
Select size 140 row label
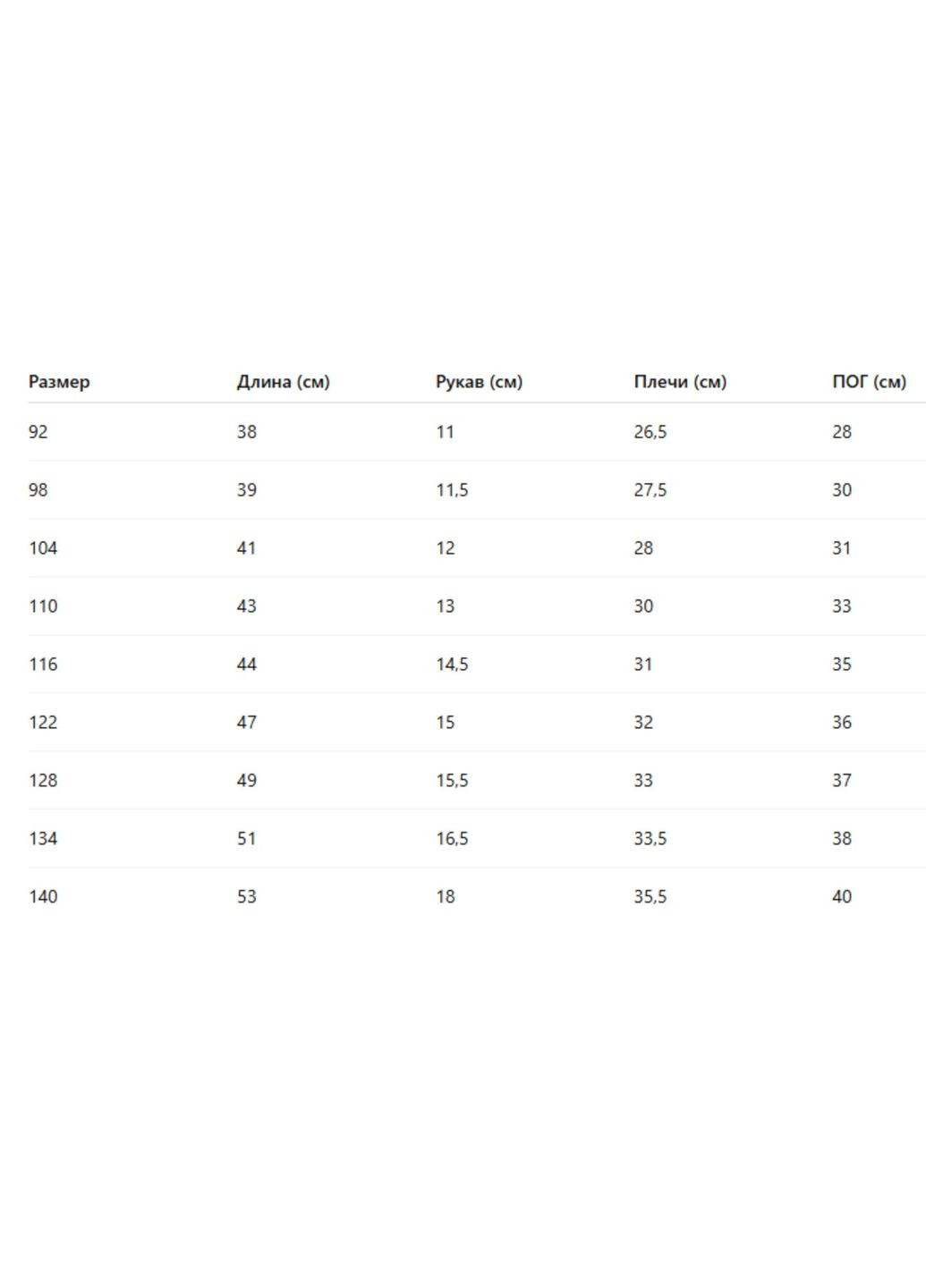pyautogui.click(x=43, y=897)
